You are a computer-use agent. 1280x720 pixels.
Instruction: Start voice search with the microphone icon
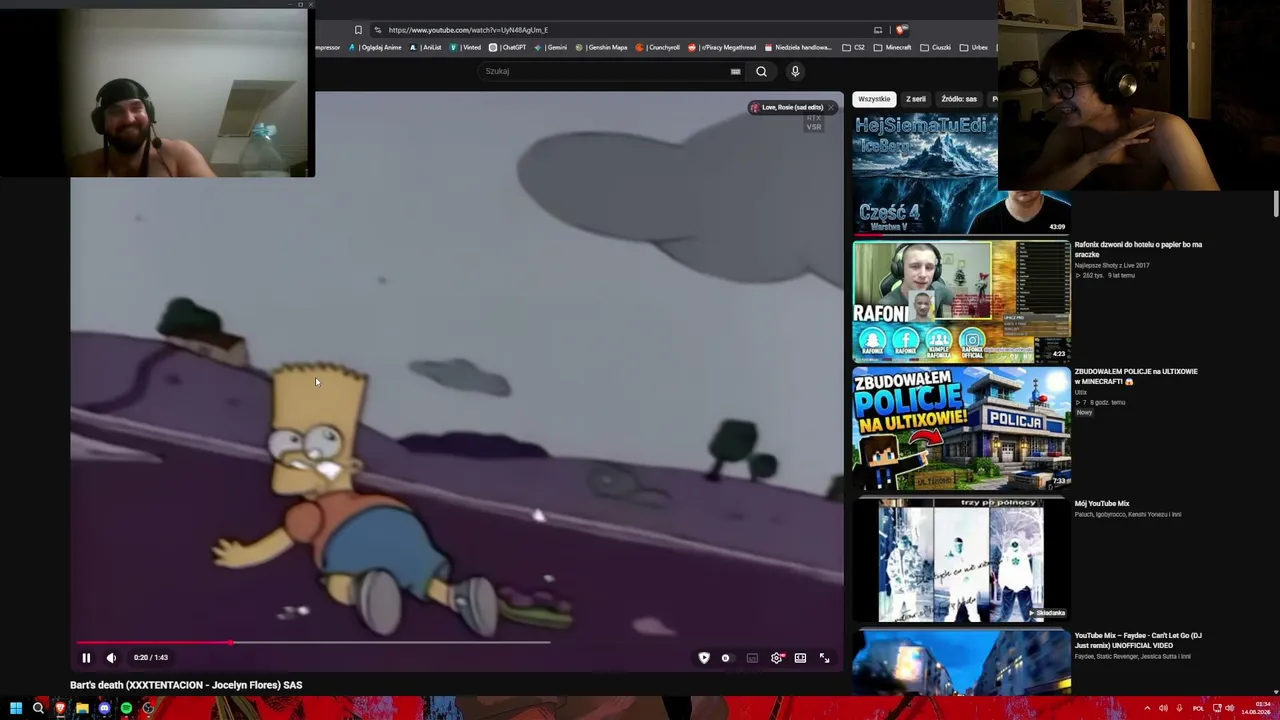pos(795,71)
